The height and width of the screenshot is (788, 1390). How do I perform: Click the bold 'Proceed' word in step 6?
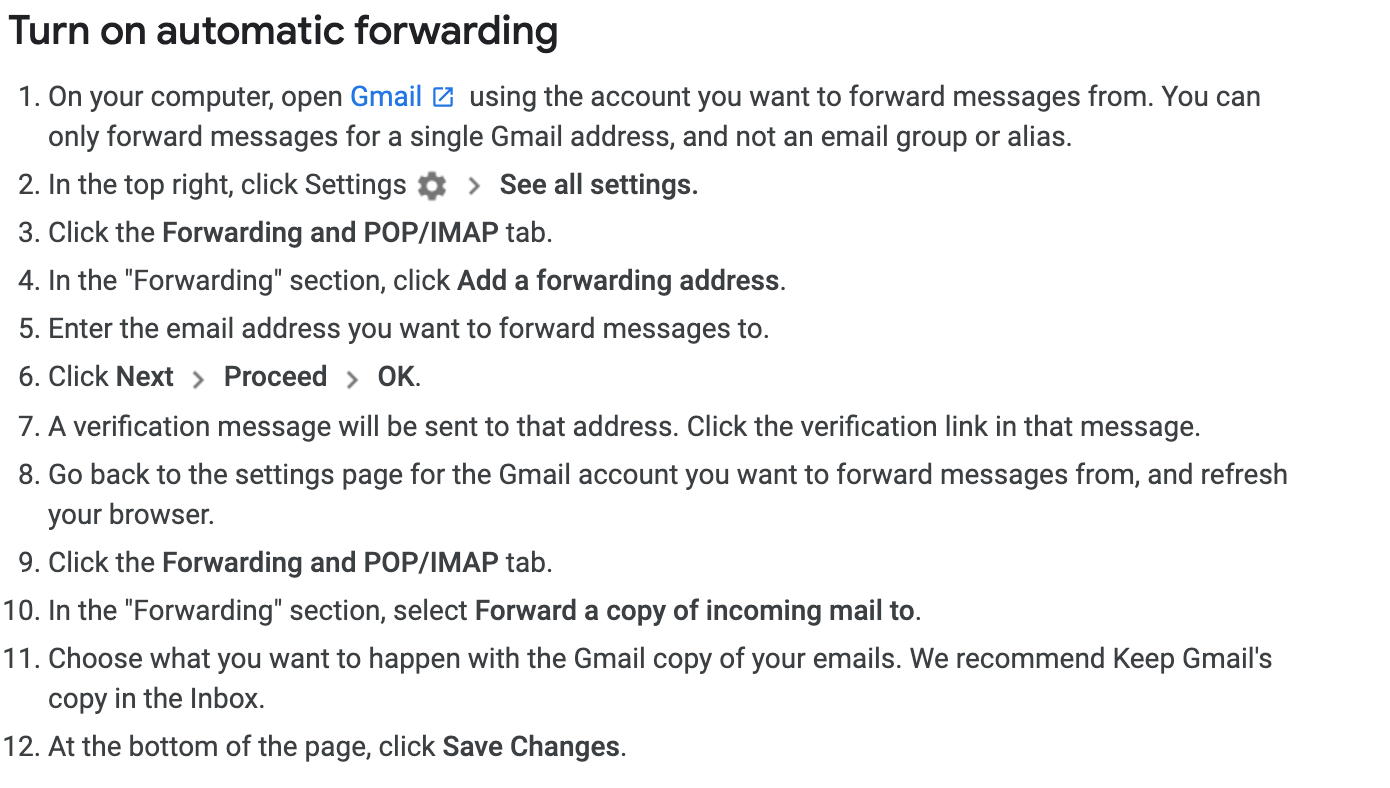[275, 377]
